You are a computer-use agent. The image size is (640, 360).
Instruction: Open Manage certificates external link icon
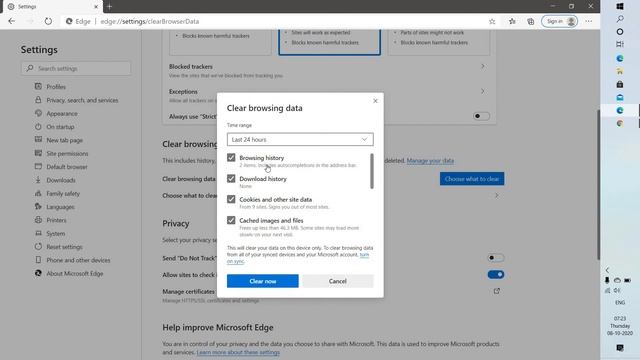click(x=496, y=291)
